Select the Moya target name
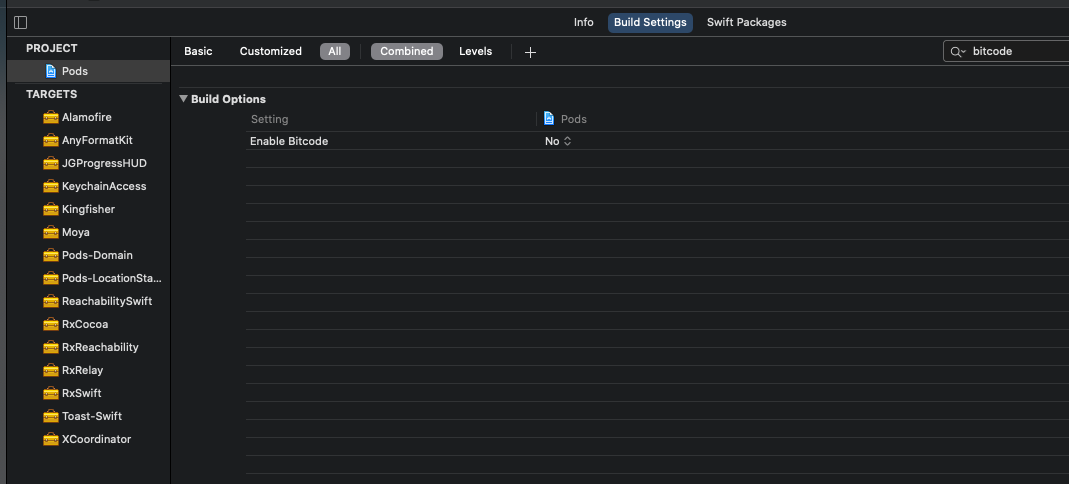This screenshot has width=1069, height=484. [76, 232]
